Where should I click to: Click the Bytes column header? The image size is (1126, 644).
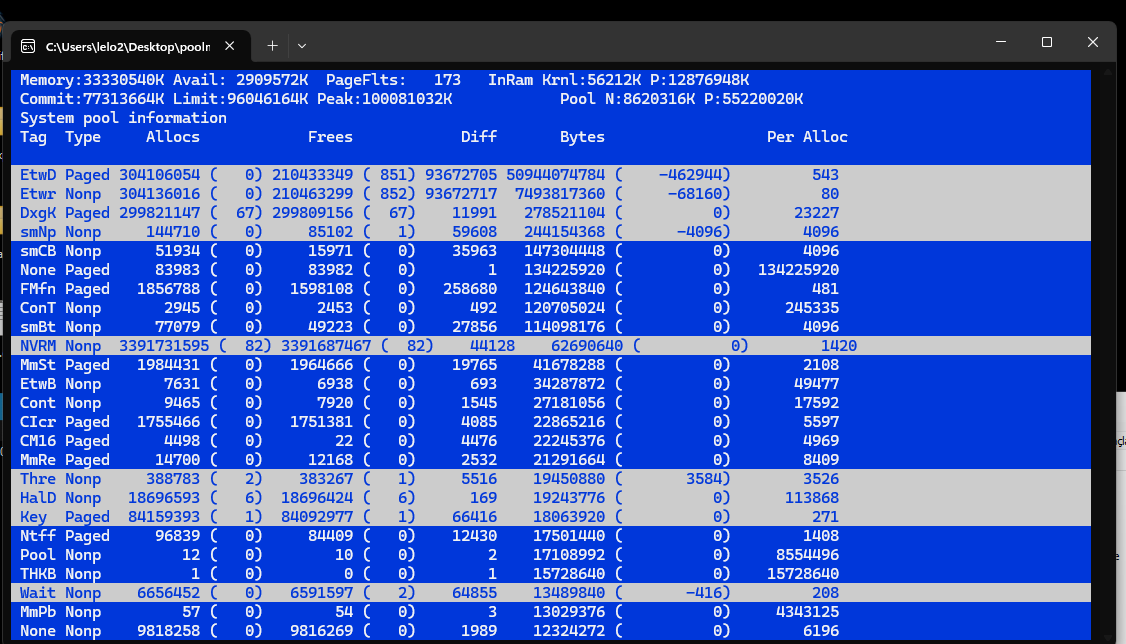tap(582, 137)
